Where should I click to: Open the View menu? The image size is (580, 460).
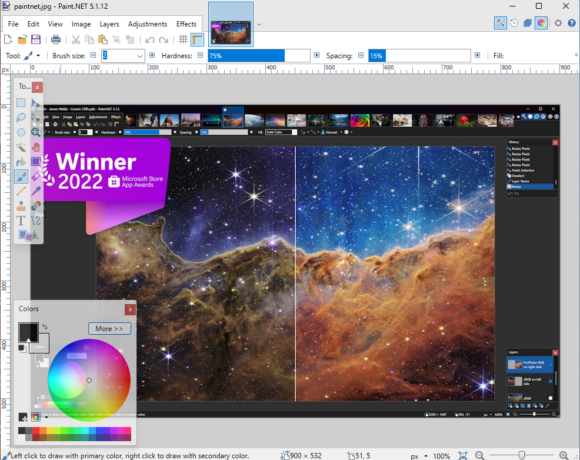pyautogui.click(x=55, y=24)
